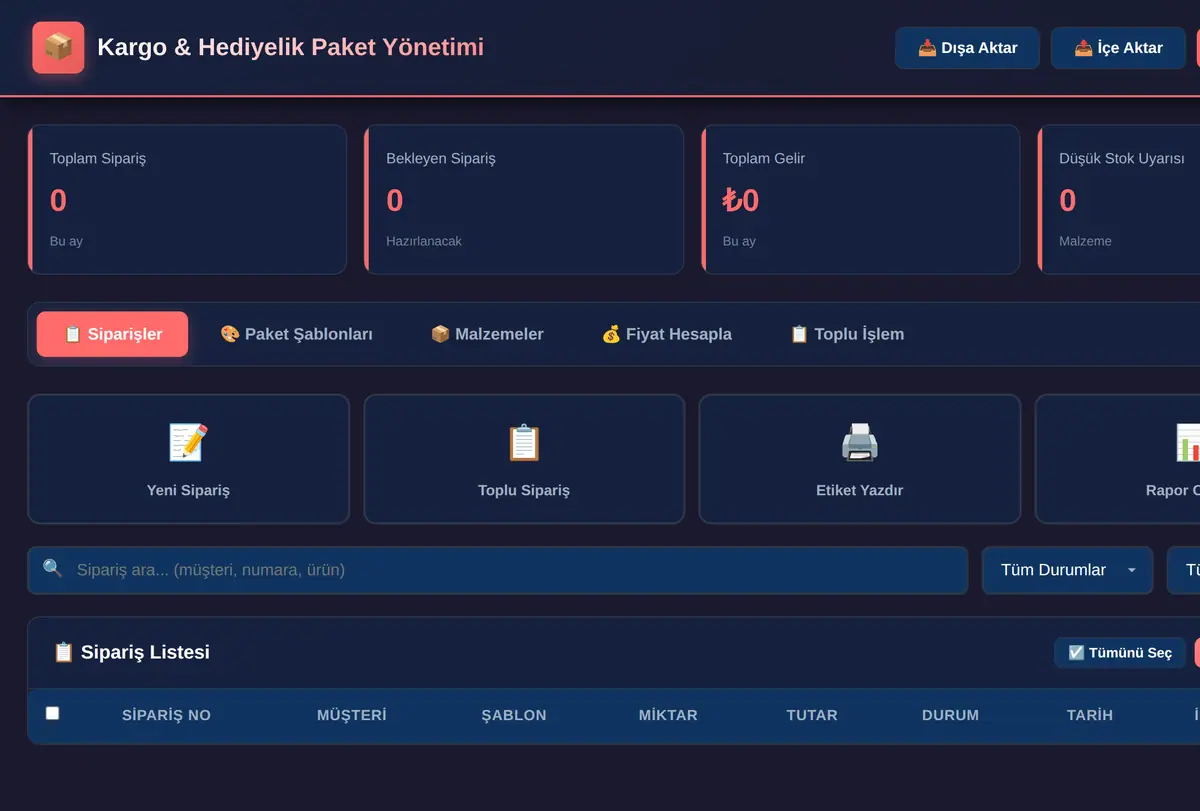Click the Düşük Stok Uyarısı card
Screen dimensions: 1200x811
click(x=1119, y=199)
